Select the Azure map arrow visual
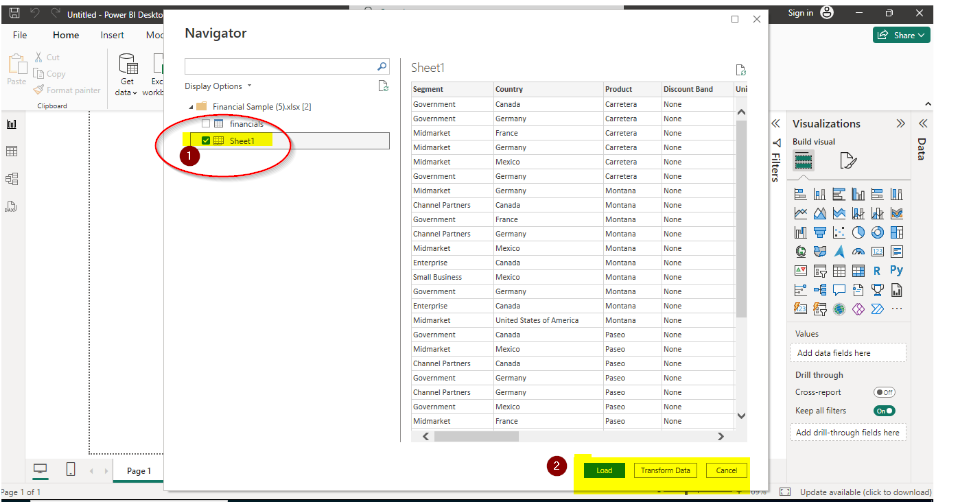958x502 pixels. (x=839, y=252)
